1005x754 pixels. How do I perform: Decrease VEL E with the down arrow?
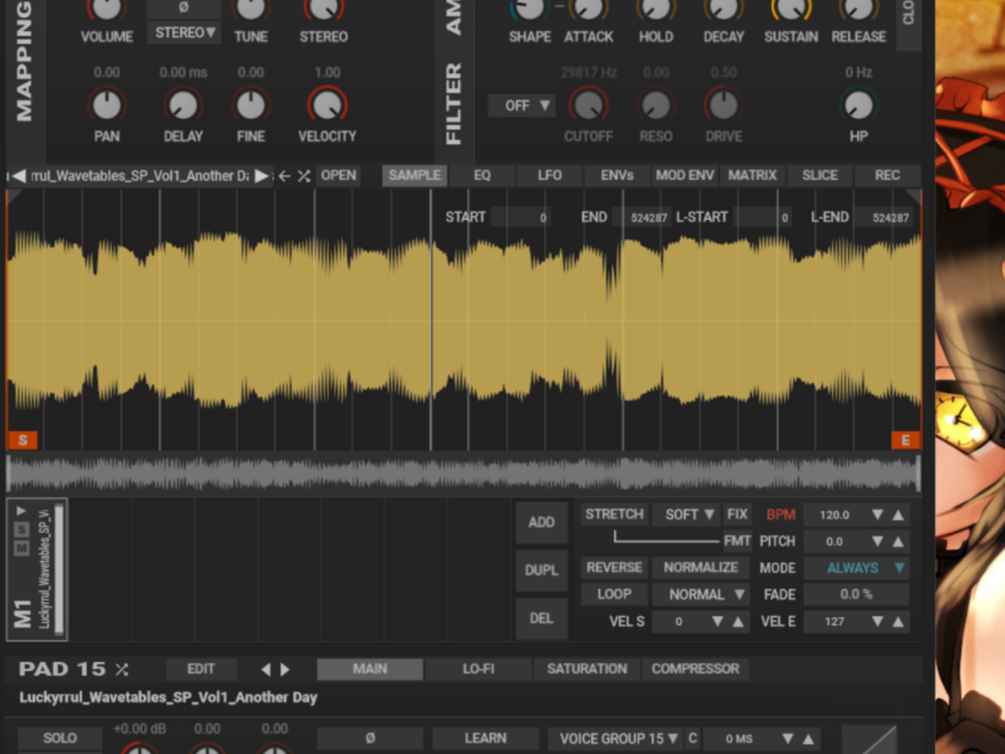point(877,621)
